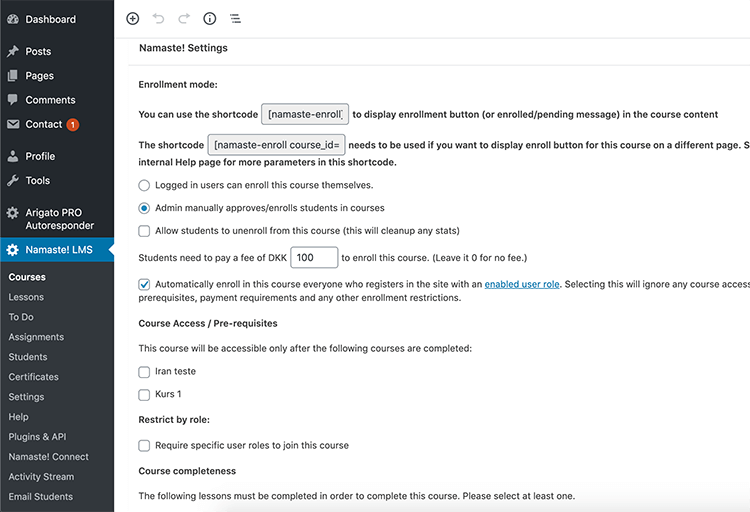Go to Namaste! Connect submenu
The image size is (750, 512).
click(48, 456)
